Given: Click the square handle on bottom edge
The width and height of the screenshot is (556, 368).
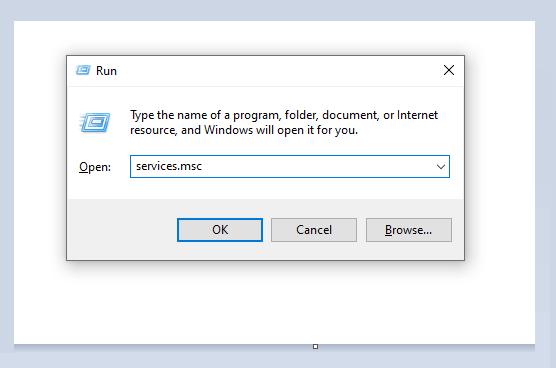Looking at the screenshot, I should pos(315,346).
